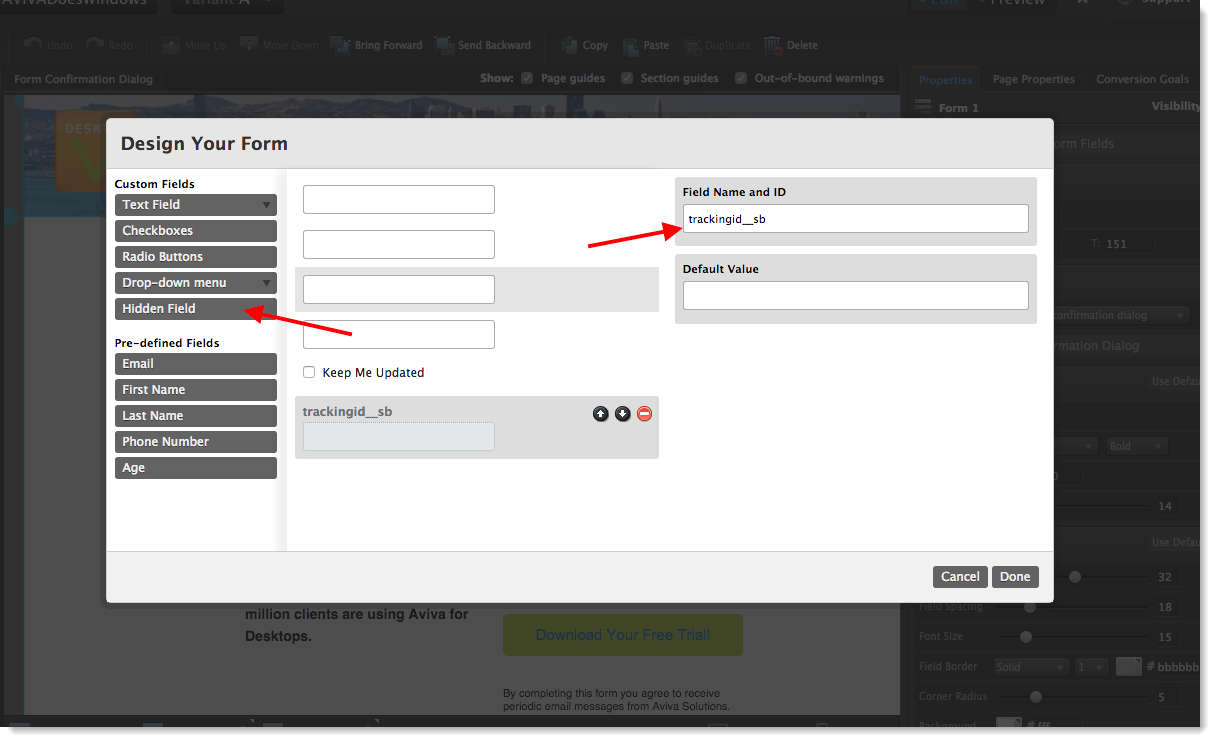
Task: Adjust the Font Size slider
Action: pyautogui.click(x=1025, y=637)
